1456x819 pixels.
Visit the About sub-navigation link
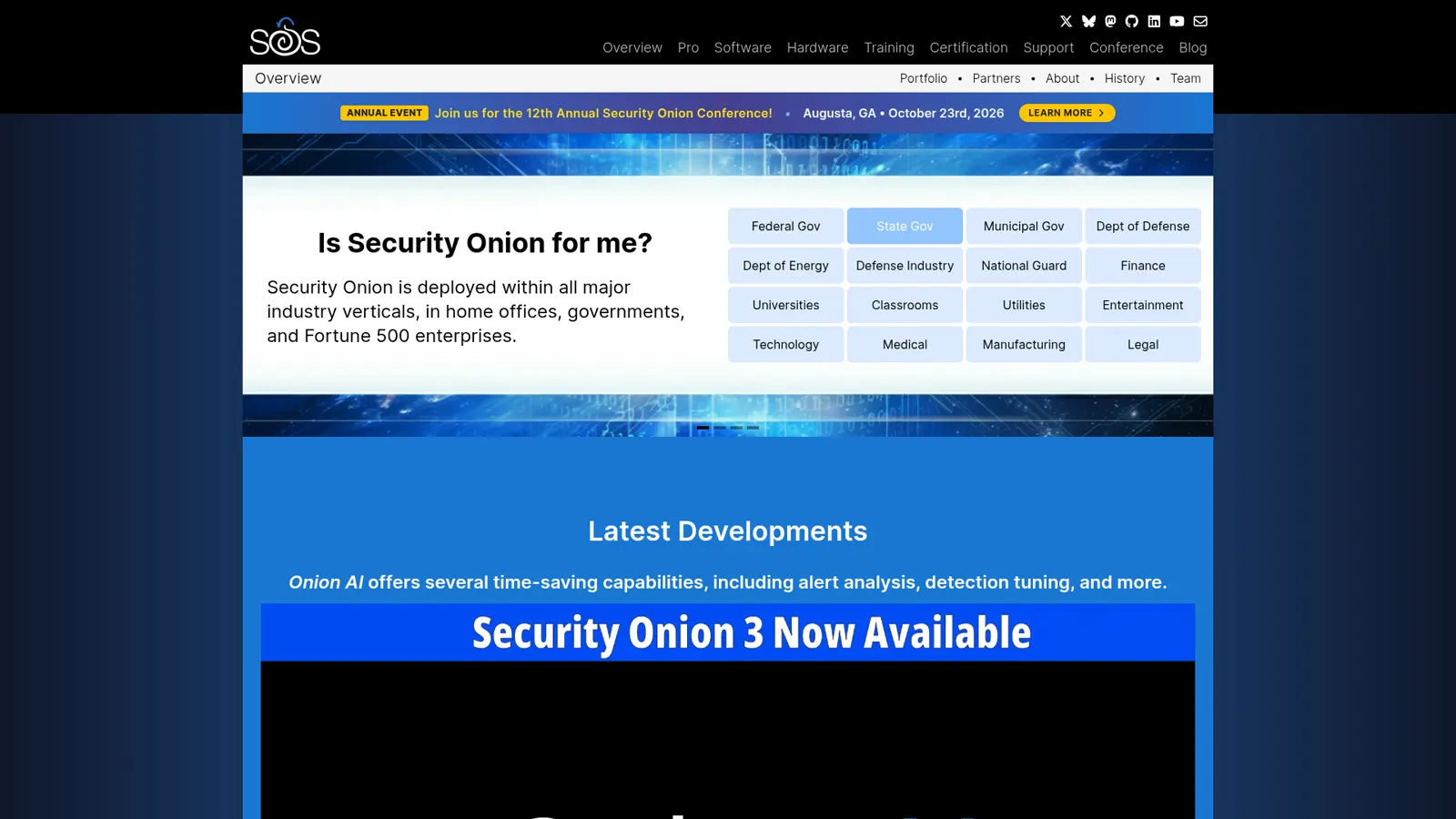[1062, 78]
